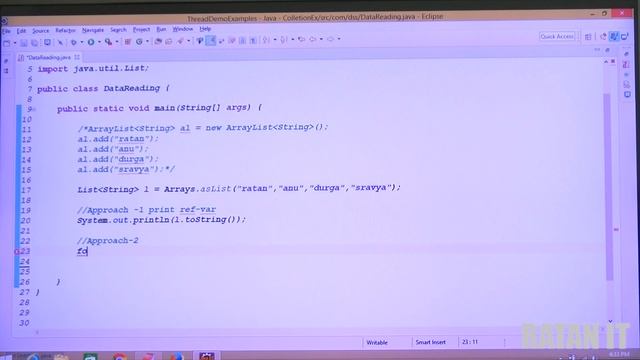
Task: Click the Forward navigation arrow icon
Action: tap(330, 39)
